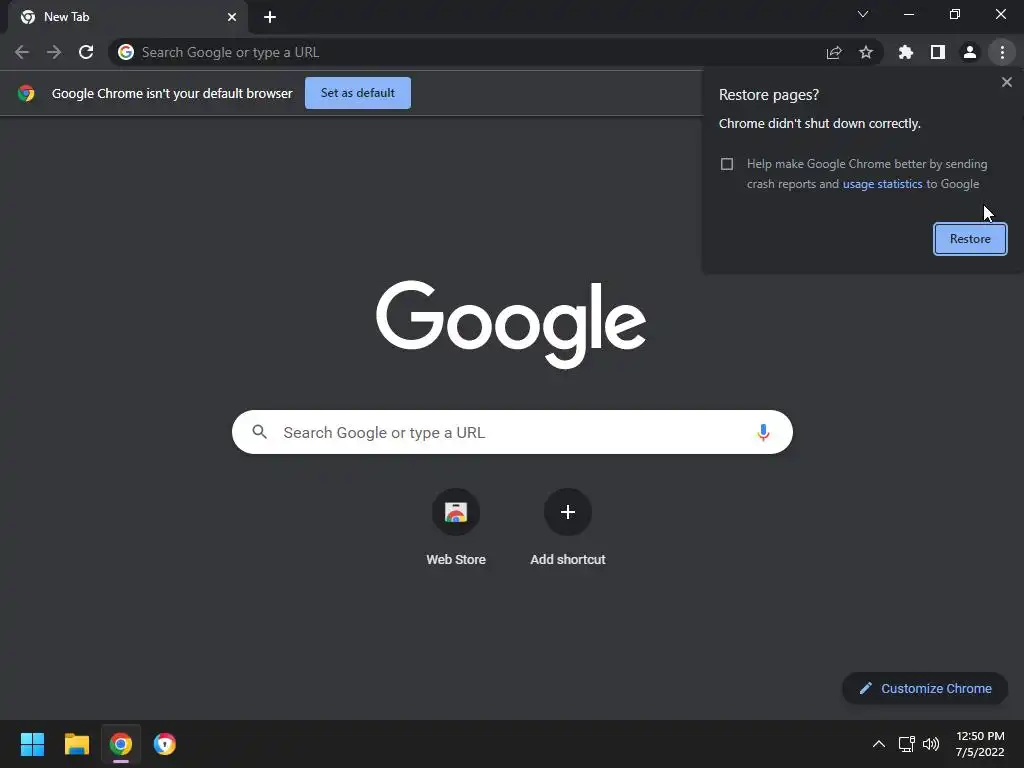Minimize the Chrome window
Viewport: 1024px width, 768px height.
click(x=909, y=14)
